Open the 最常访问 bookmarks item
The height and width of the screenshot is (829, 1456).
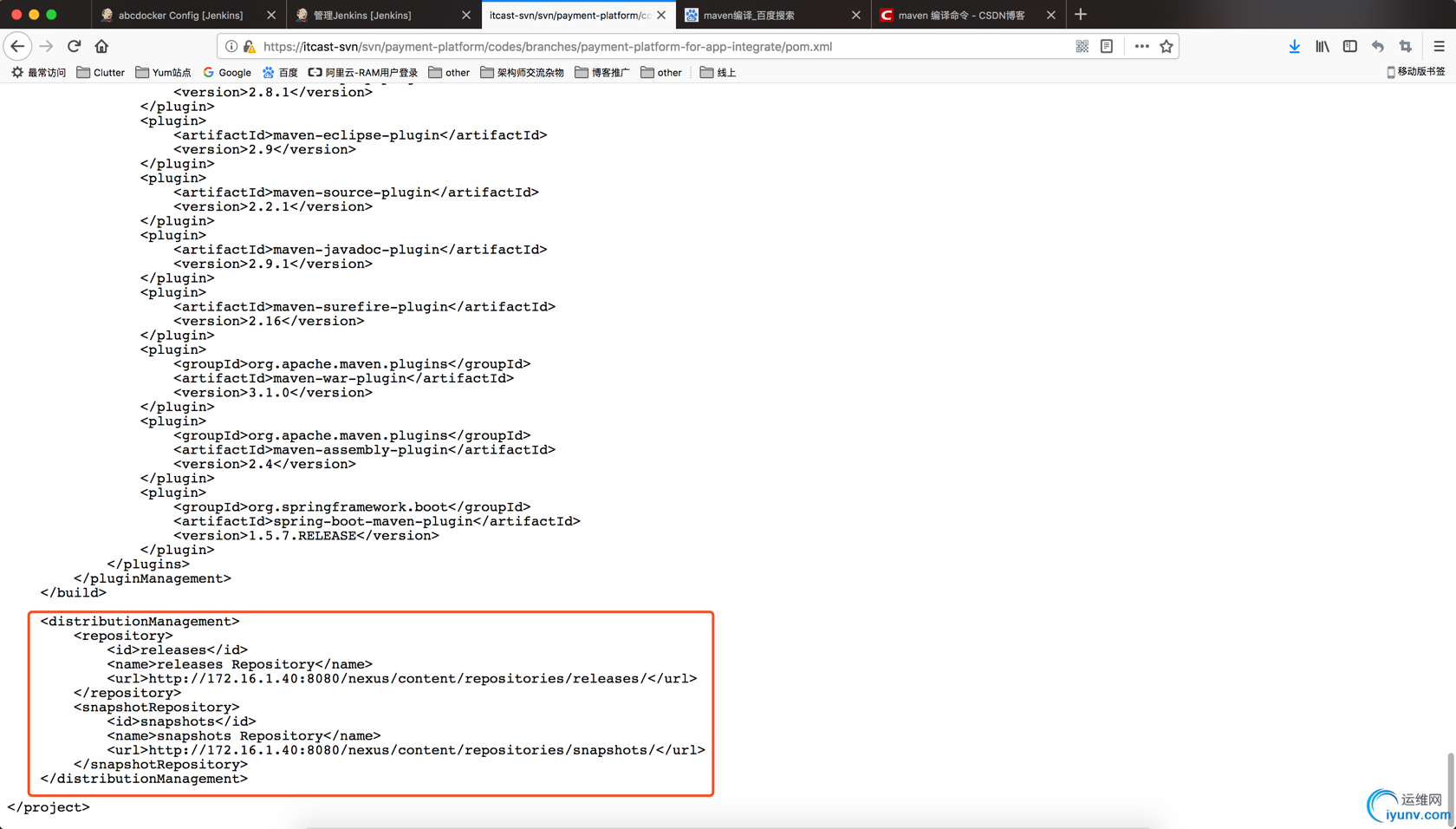pos(39,73)
